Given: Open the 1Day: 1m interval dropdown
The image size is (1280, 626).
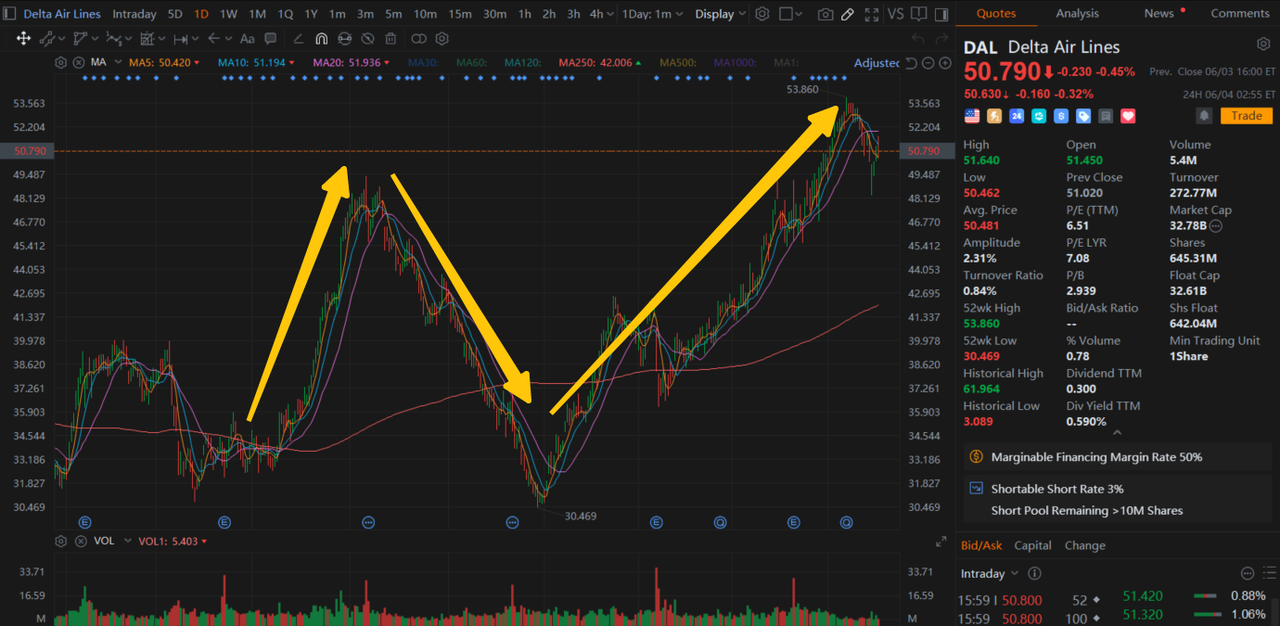Looking at the screenshot, I should [653, 14].
